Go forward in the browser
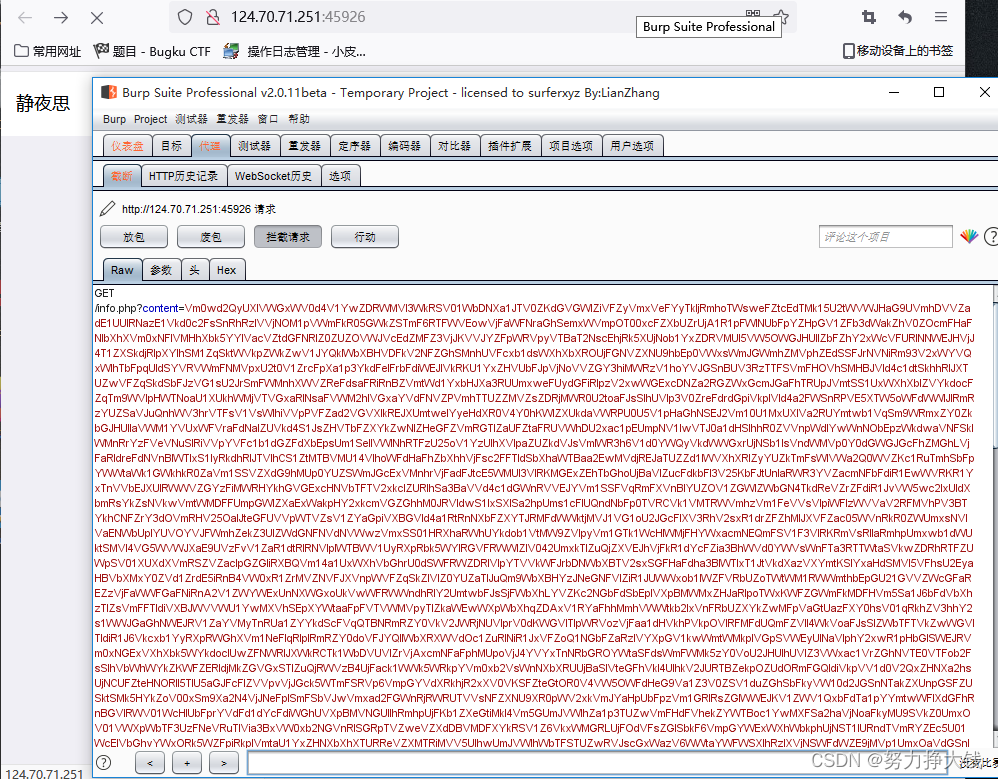 [x=61, y=17]
